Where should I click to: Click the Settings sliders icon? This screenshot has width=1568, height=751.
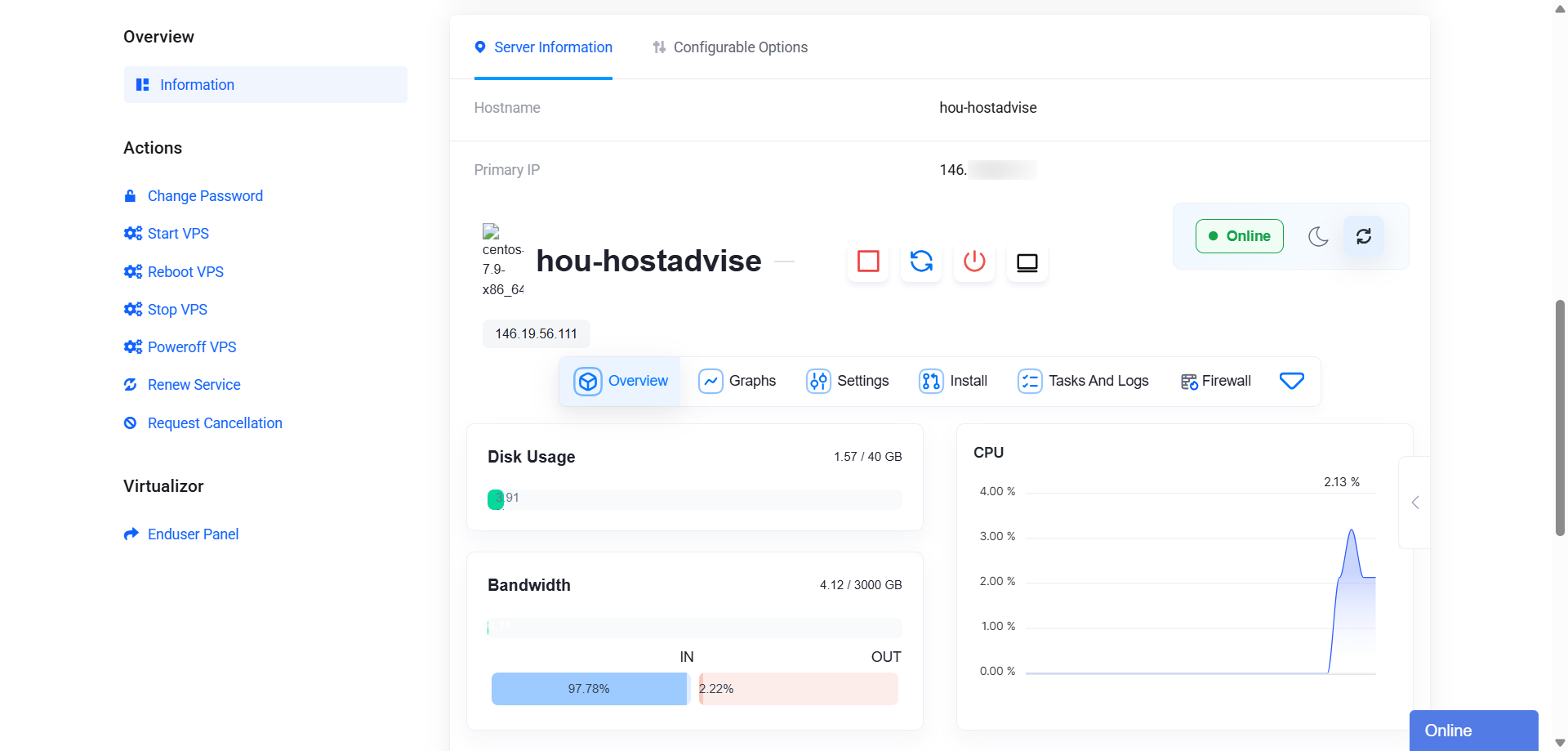click(818, 382)
